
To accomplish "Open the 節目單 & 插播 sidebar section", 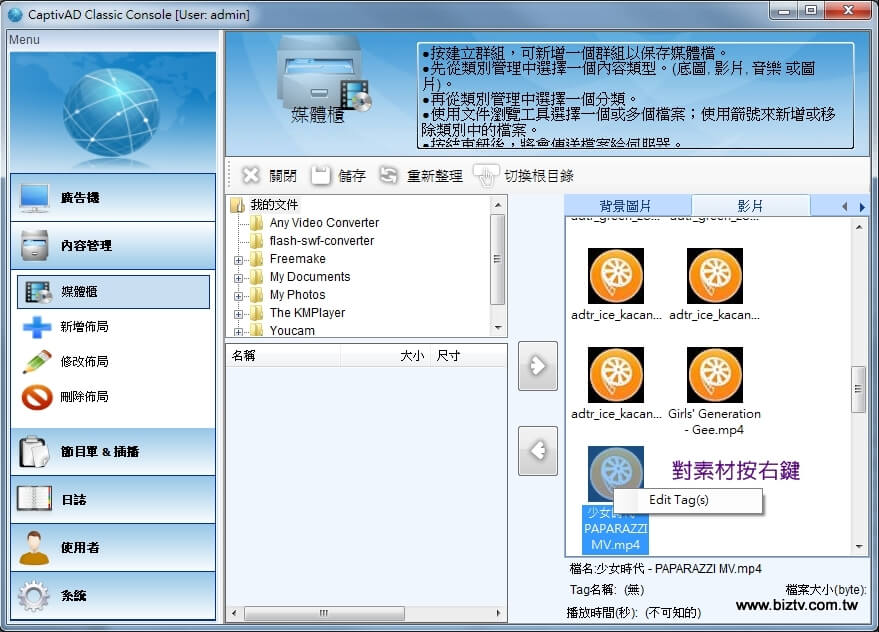I will pos(113,452).
